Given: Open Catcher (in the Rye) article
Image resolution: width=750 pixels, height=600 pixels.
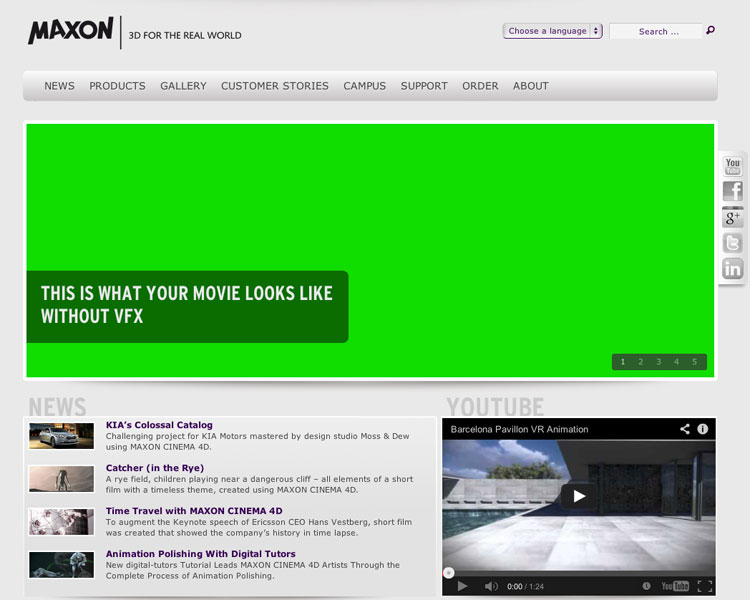Looking at the screenshot, I should pos(155,468).
